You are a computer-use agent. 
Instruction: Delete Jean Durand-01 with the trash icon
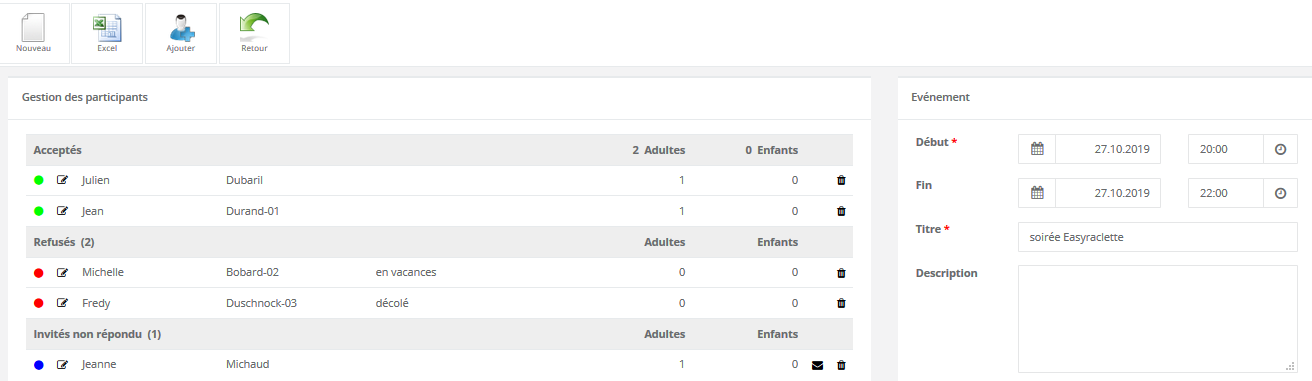(840, 211)
